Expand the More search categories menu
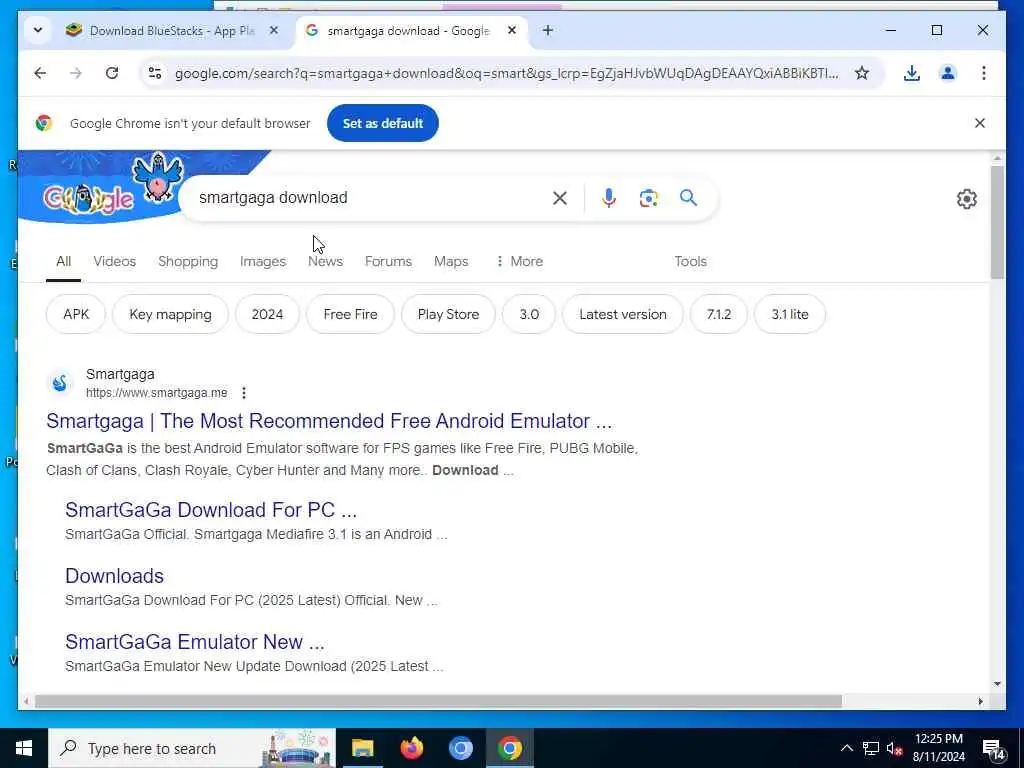The height and width of the screenshot is (768, 1024). coord(519,261)
